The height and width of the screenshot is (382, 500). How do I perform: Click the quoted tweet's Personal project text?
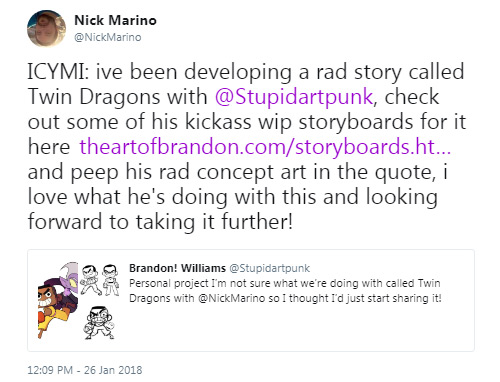coord(170,283)
